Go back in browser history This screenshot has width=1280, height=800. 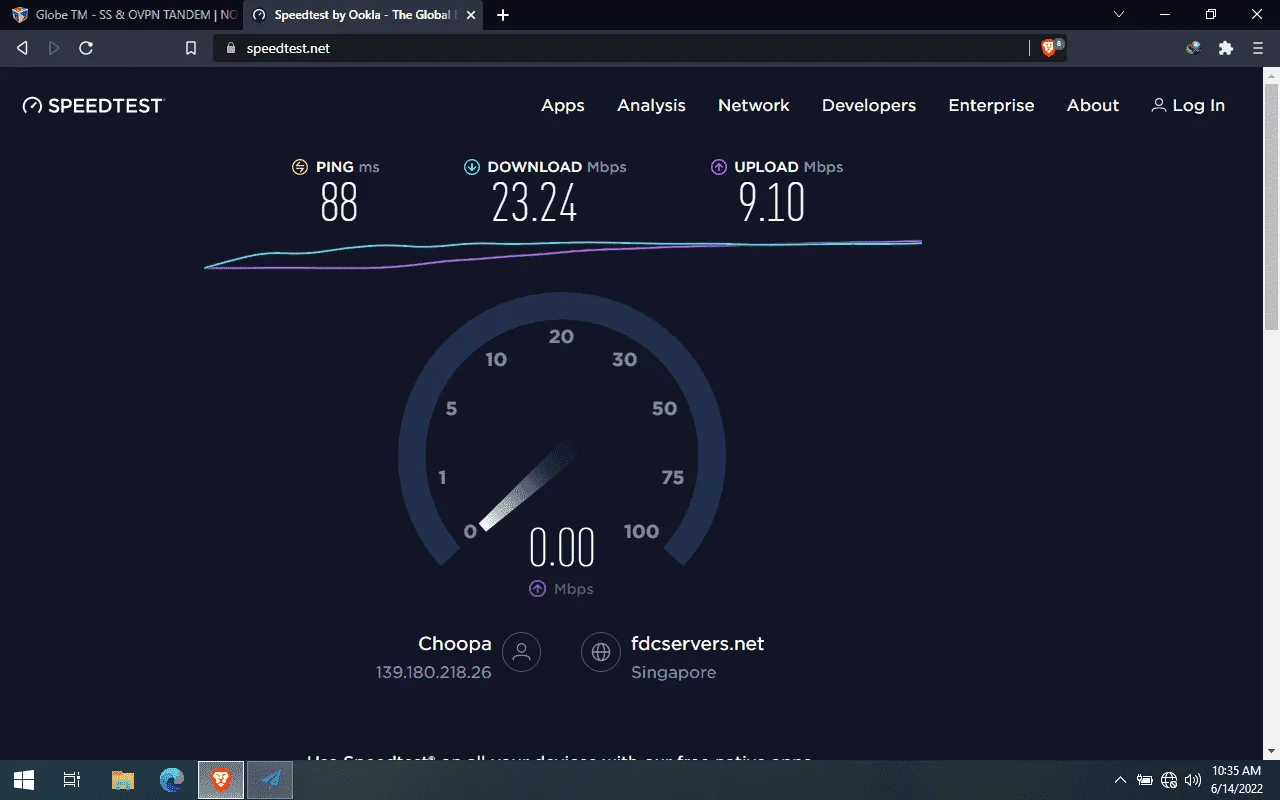22,48
